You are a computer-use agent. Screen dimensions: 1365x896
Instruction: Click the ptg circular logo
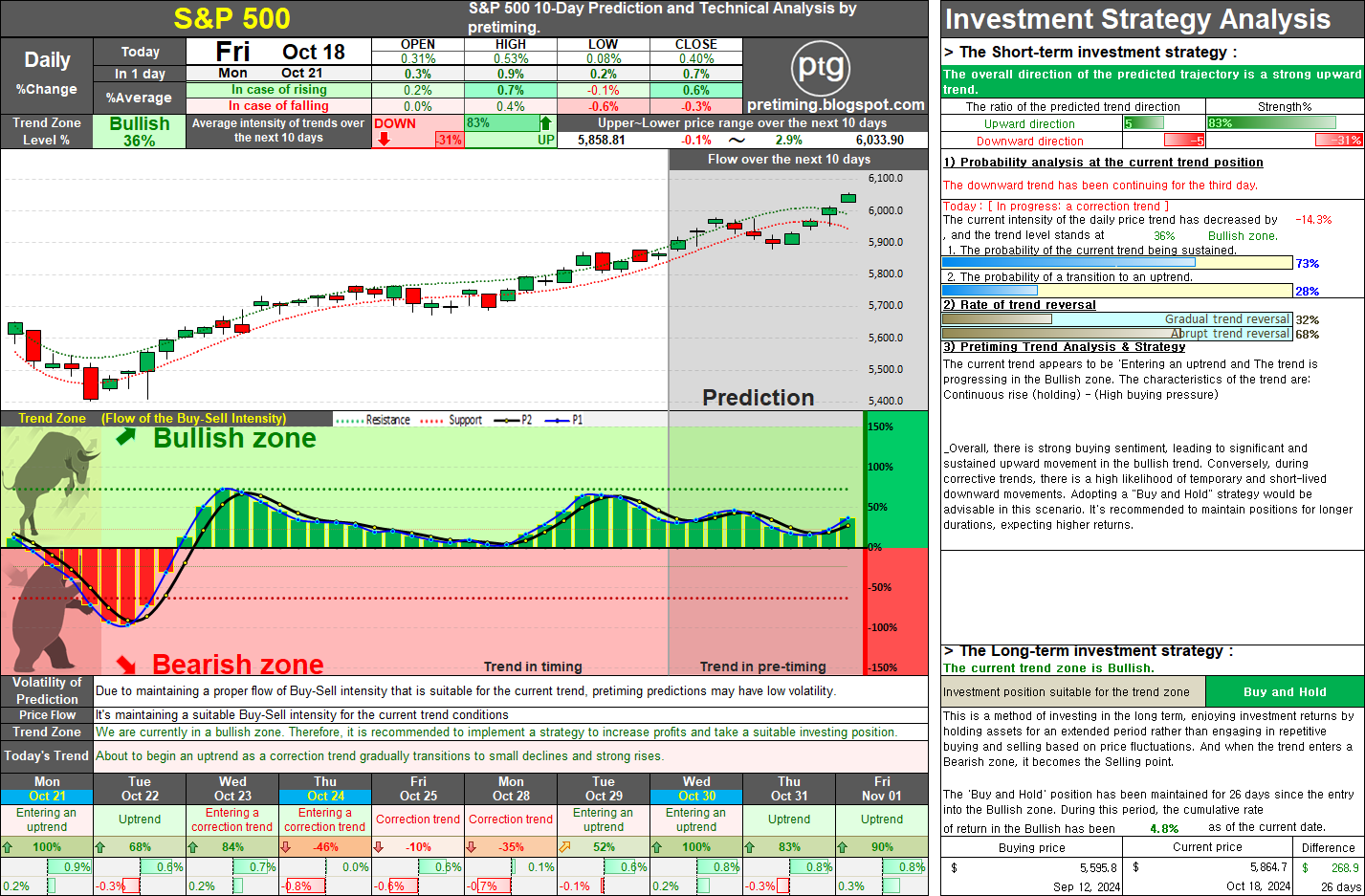tap(821, 67)
